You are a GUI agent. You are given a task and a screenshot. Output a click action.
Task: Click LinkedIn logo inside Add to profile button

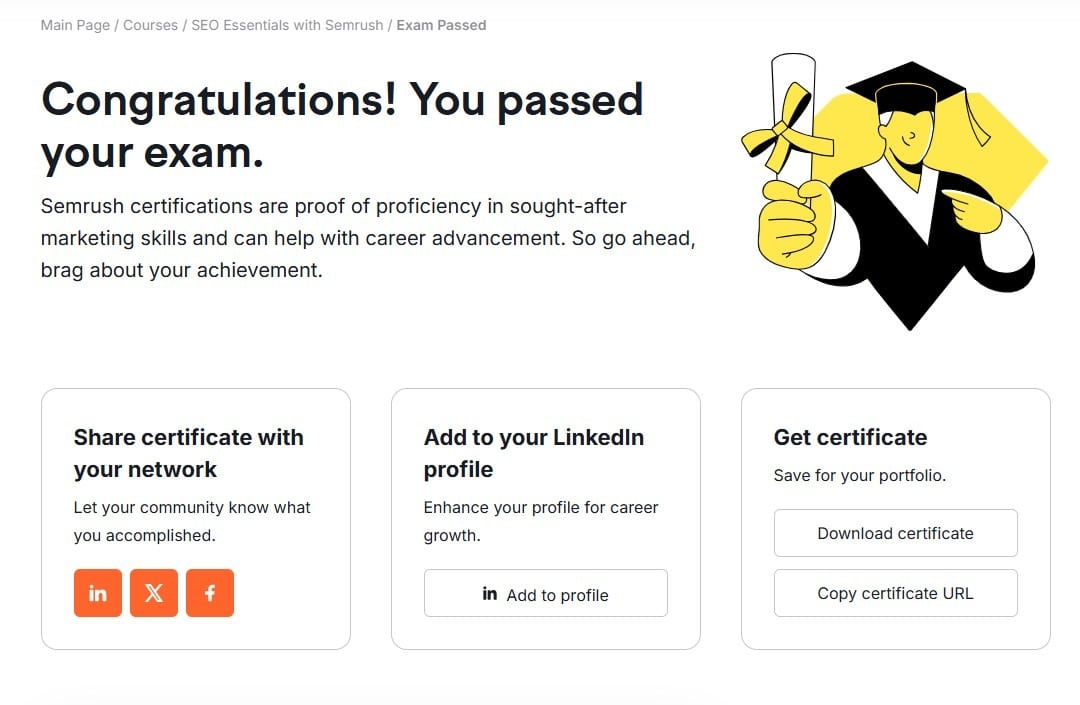(490, 594)
